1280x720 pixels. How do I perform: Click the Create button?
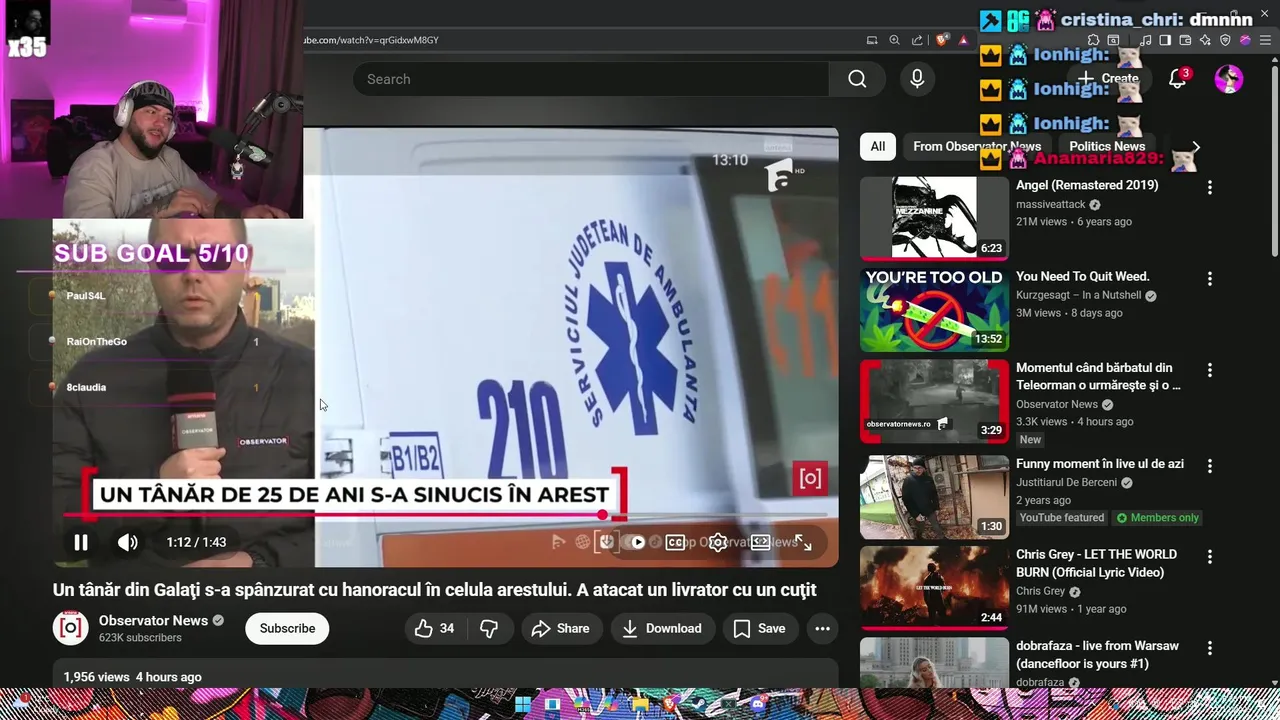point(1108,78)
